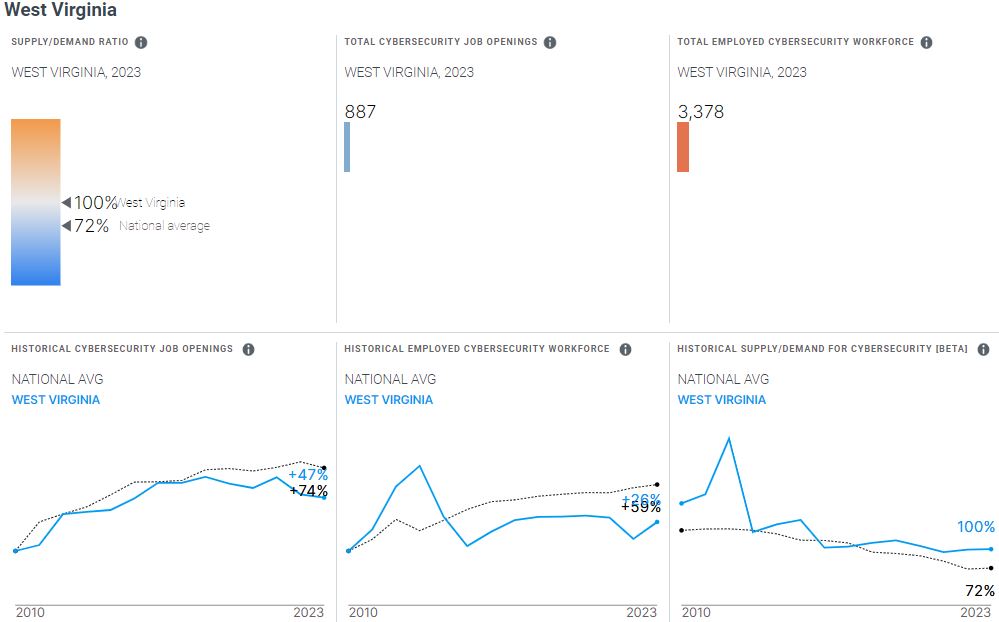The width and height of the screenshot is (999, 622).
Task: Click the West Virginia page heading
Action: 61,11
